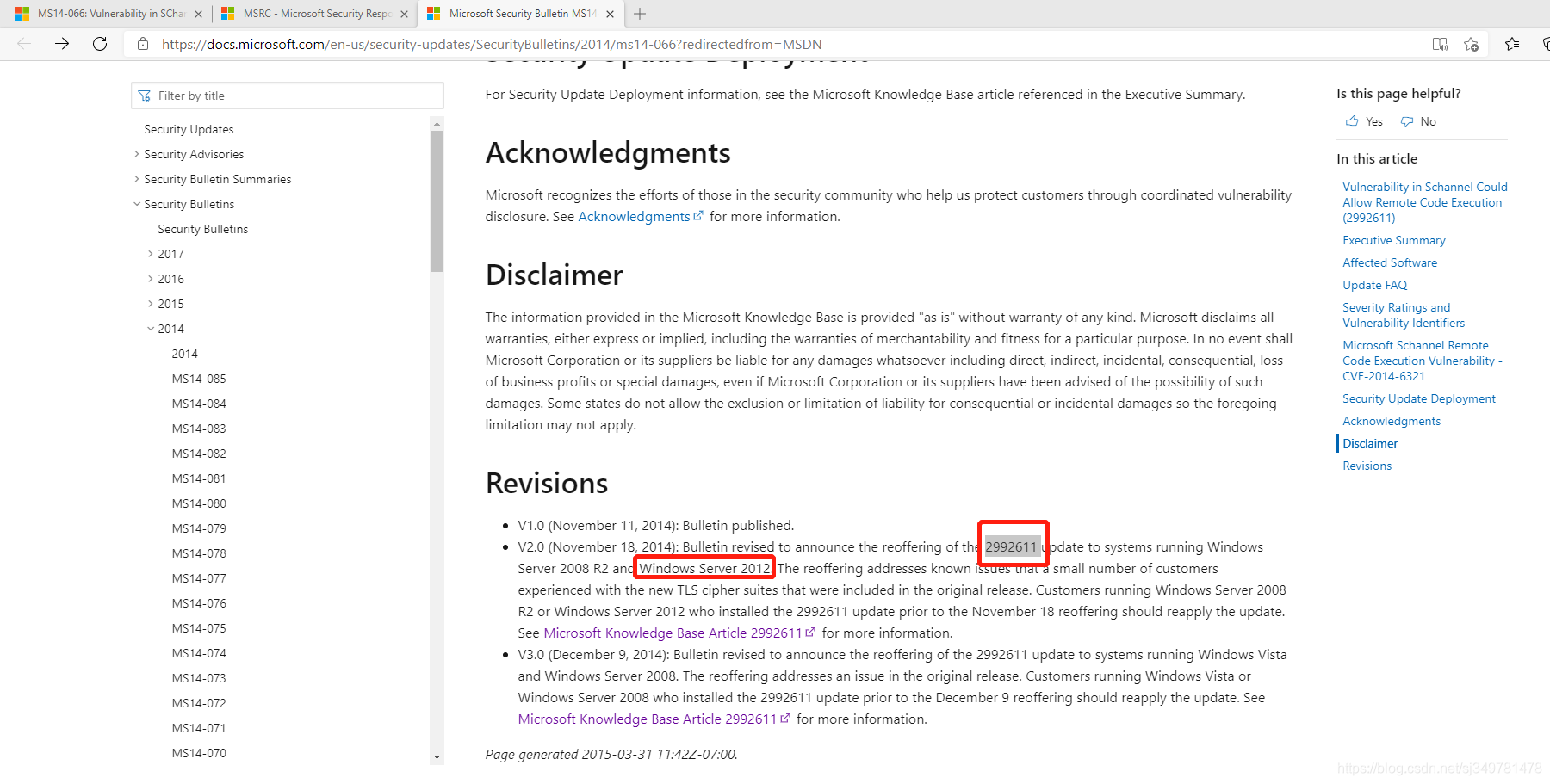Click the address bar URL

pyautogui.click(x=492, y=44)
